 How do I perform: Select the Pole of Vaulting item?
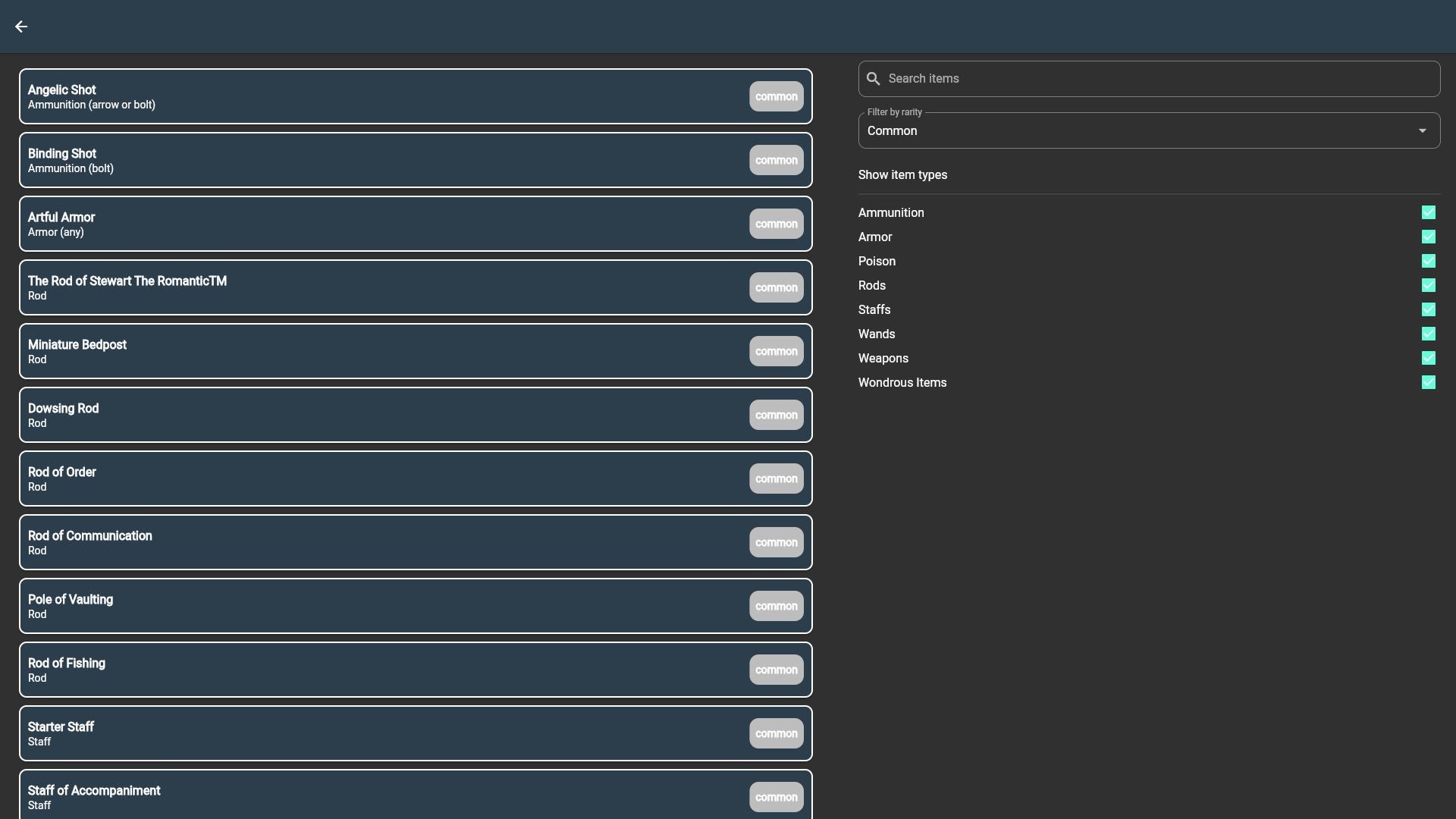(379, 606)
